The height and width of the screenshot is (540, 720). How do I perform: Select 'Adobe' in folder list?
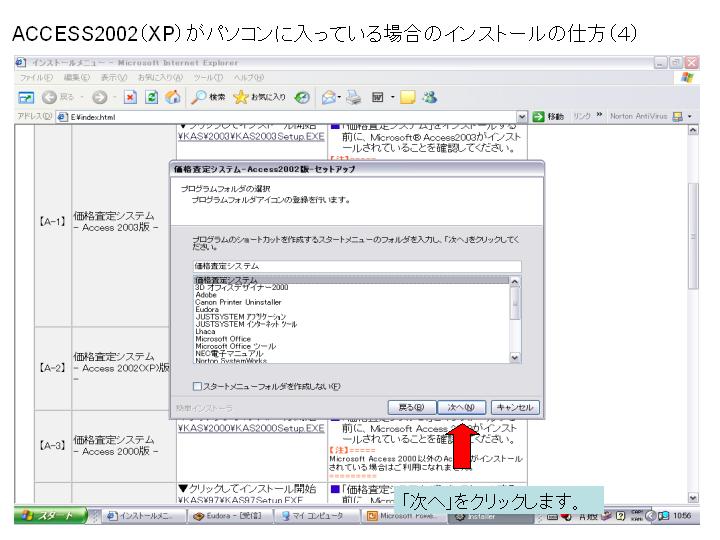tap(351, 295)
